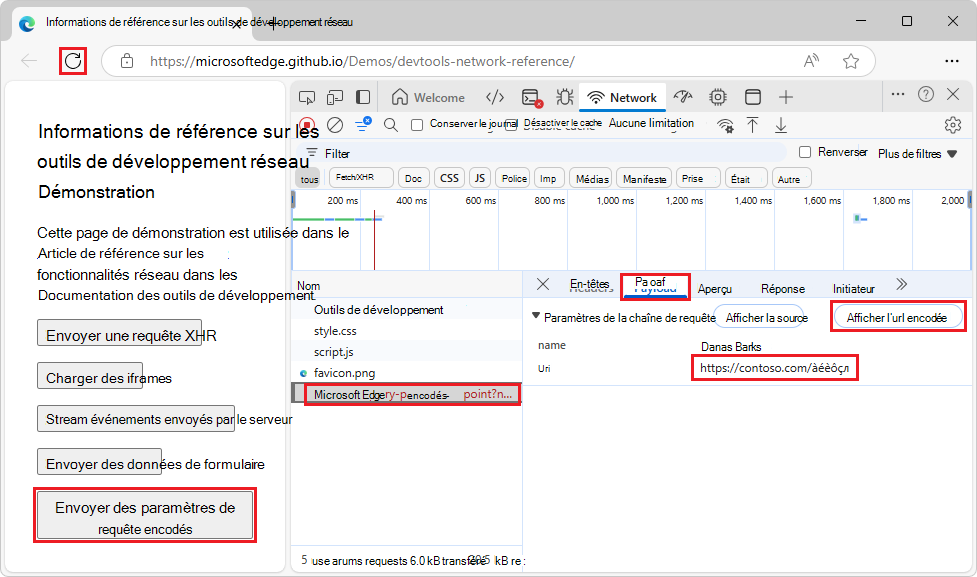This screenshot has width=977, height=577.
Task: Open browser Settings and more menu
Action: coord(951,61)
